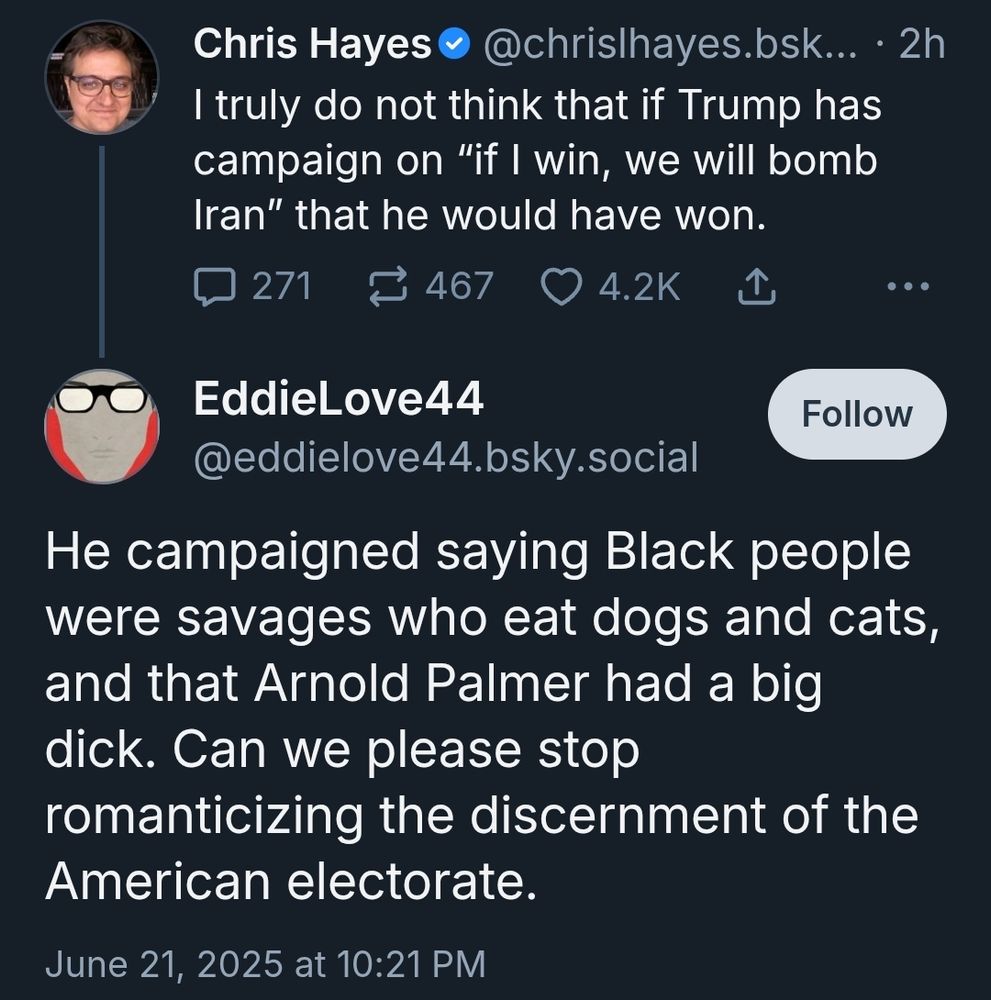Click the share upload arrow icon
The width and height of the screenshot is (991, 1000).
[756, 288]
